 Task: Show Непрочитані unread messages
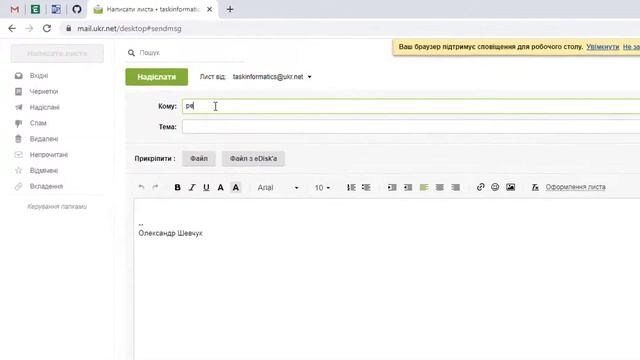49,155
